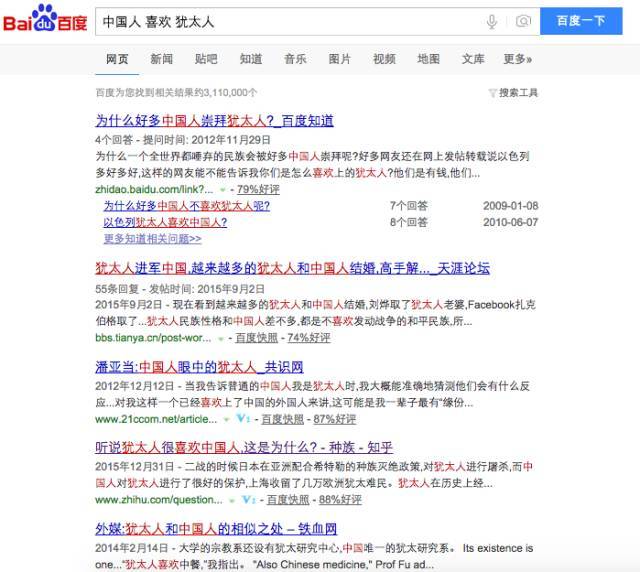Open 百度快照 for the zhihu result

click(x=288, y=500)
